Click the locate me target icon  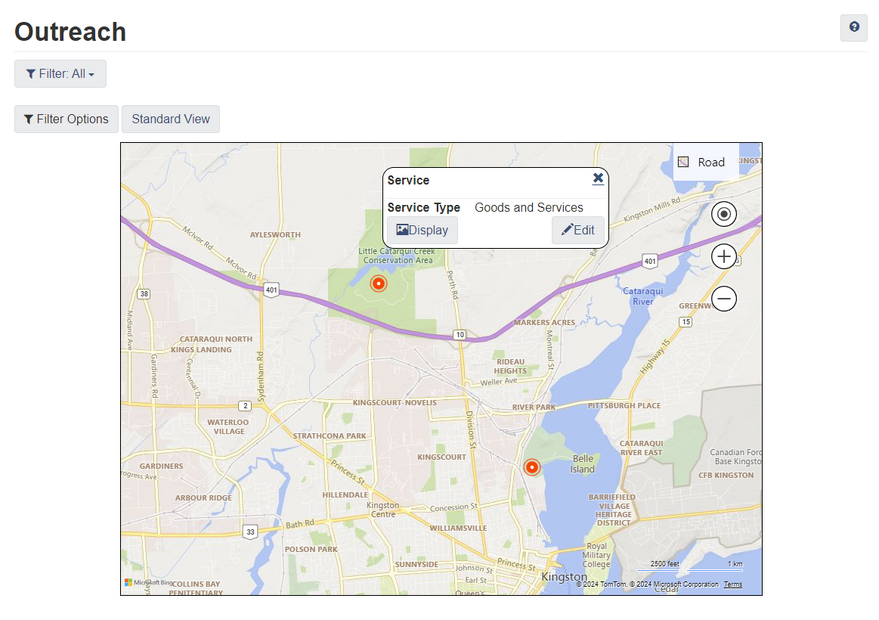[724, 214]
